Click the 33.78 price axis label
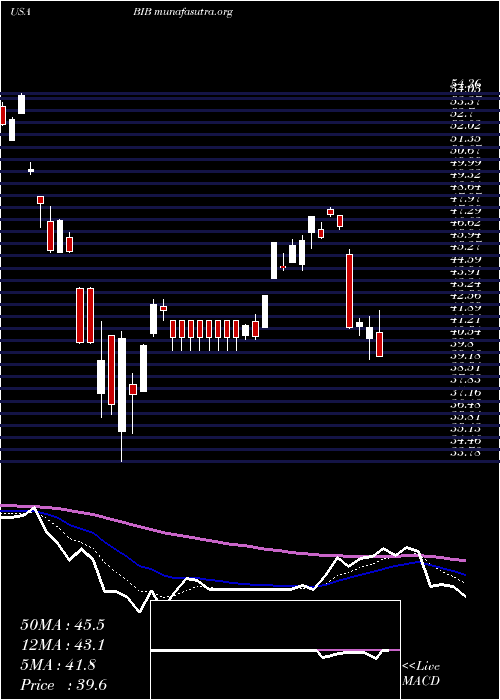Image resolution: width=500 pixels, height=700 pixels. [465, 453]
